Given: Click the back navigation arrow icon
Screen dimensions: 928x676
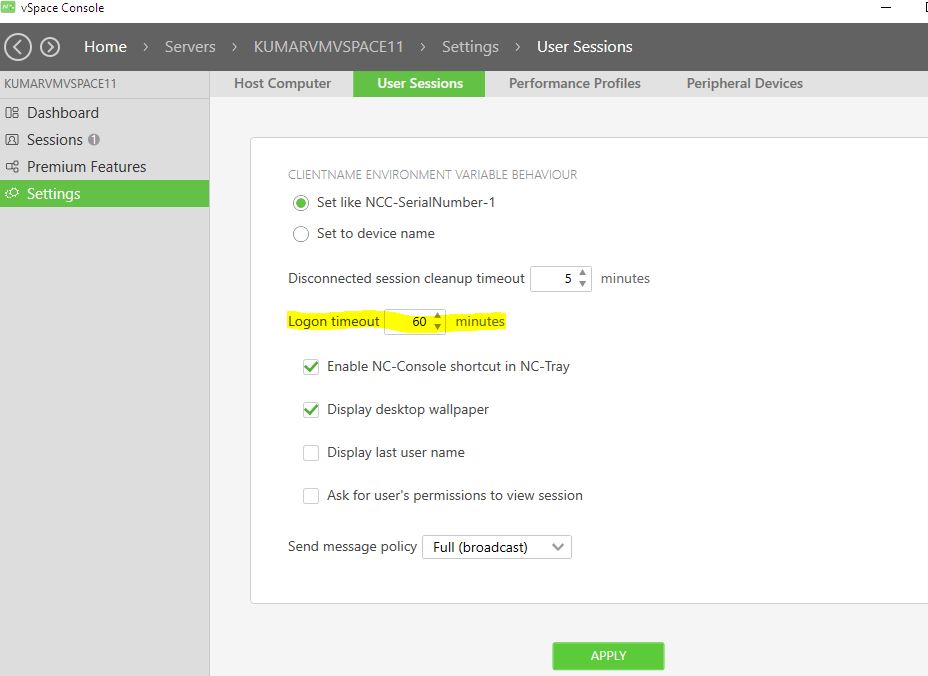Looking at the screenshot, I should tap(18, 47).
